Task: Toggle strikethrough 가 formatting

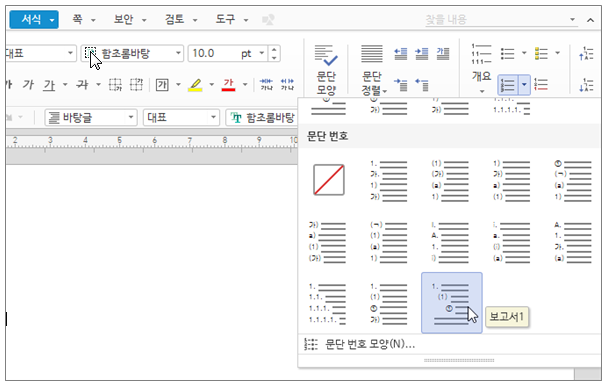Action: point(82,84)
